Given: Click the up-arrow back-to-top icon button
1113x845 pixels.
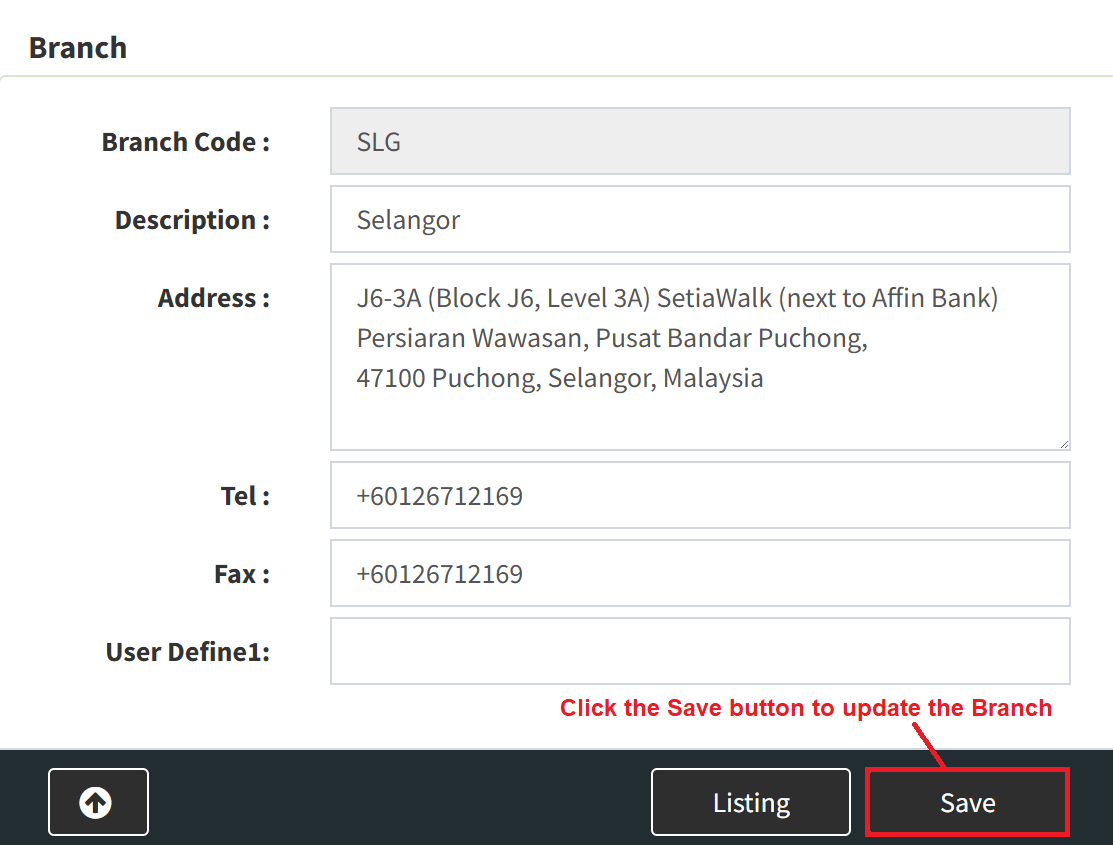Looking at the screenshot, I should pyautogui.click(x=98, y=802).
